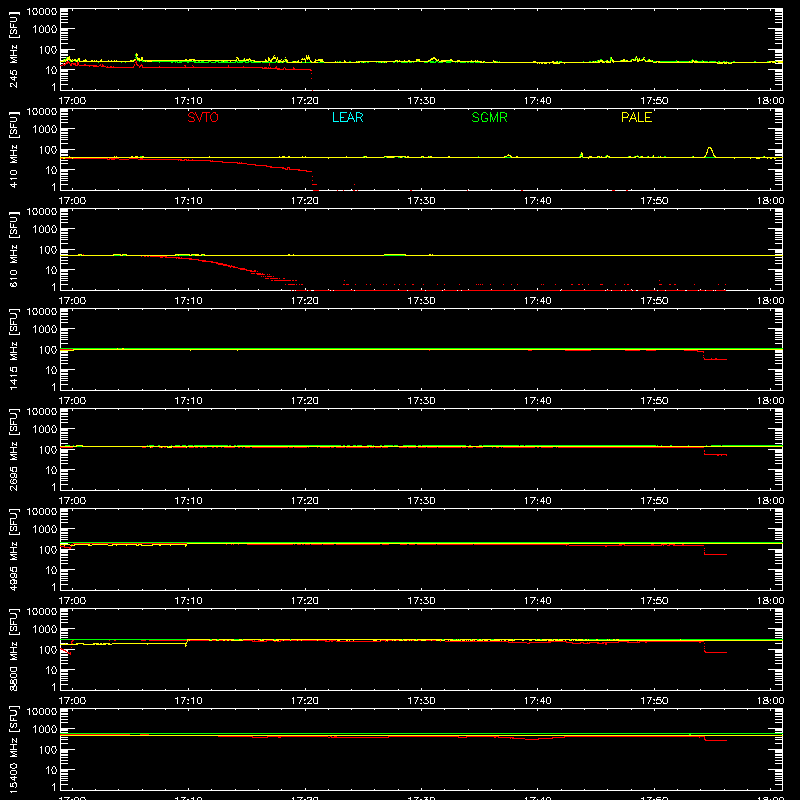Click the yellow peak near 17:54 on the 410 MHz plot

709,152
